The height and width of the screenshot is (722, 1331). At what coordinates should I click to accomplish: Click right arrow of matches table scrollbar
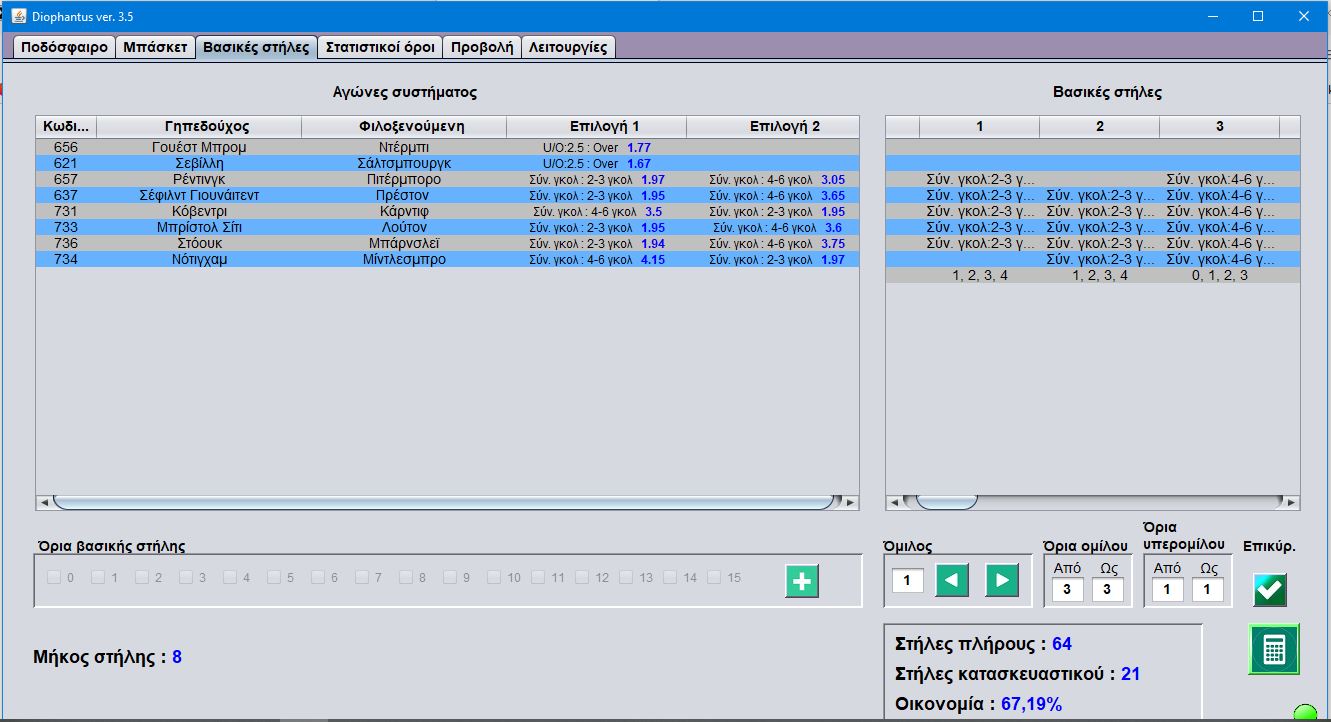pos(851,502)
